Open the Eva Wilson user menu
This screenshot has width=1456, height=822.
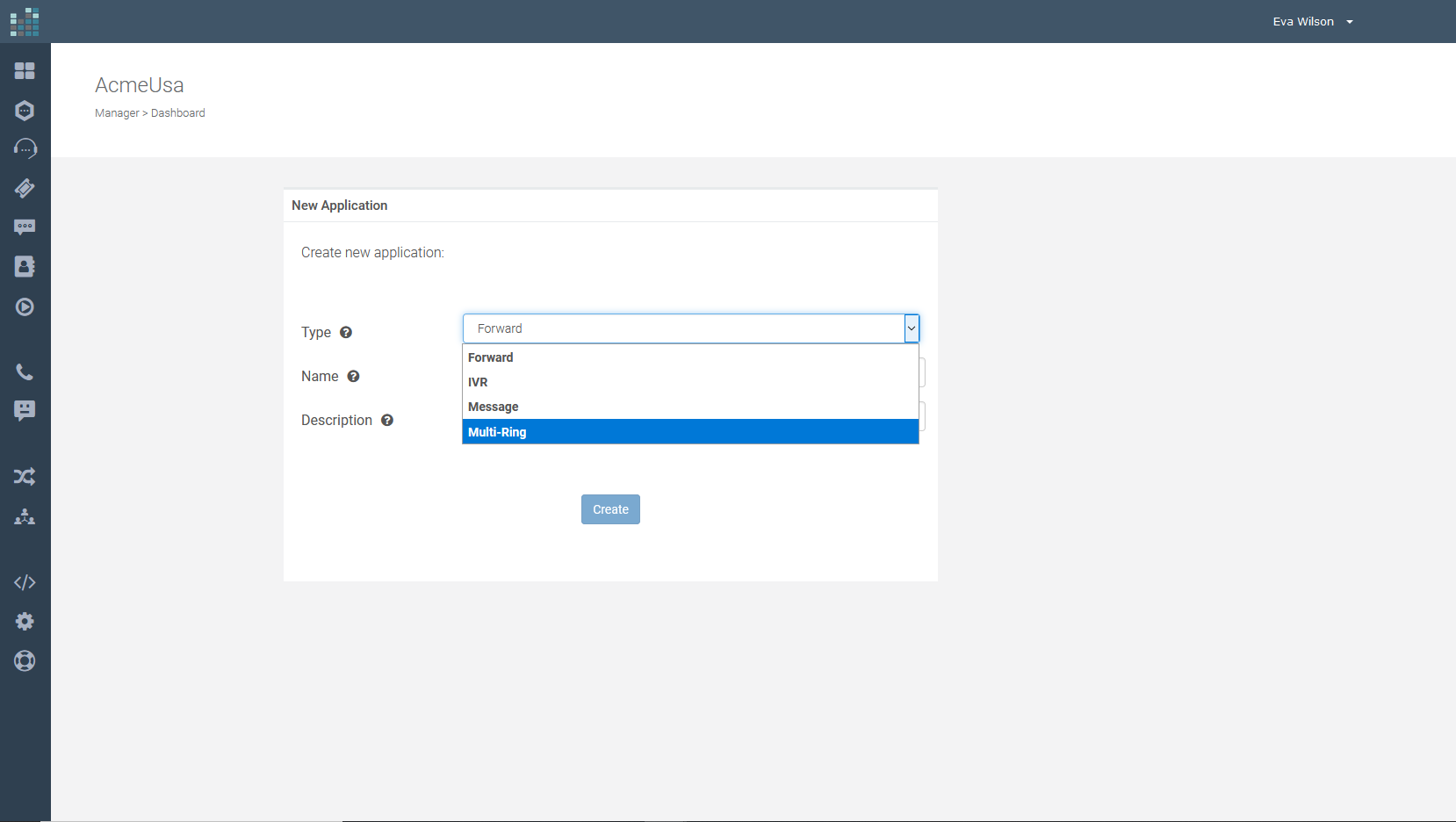(1313, 22)
